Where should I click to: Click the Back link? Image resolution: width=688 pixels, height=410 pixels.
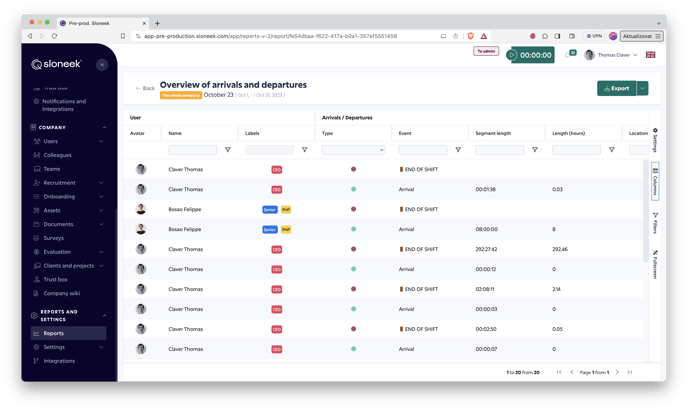pyautogui.click(x=145, y=88)
